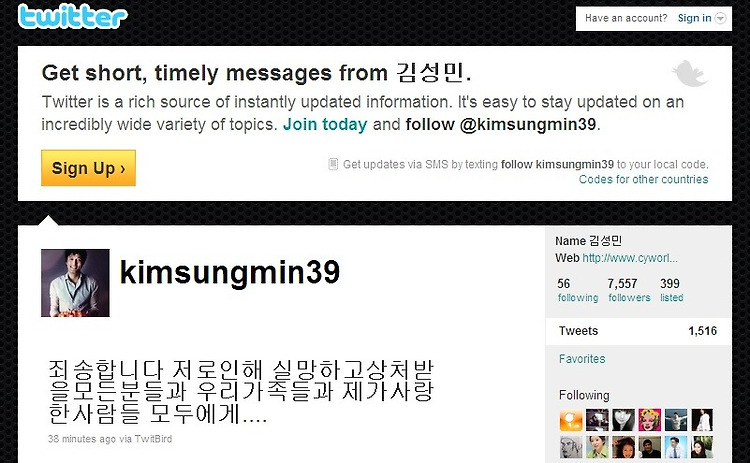Open the 399 listed link
The width and height of the screenshot is (750, 463).
tap(672, 290)
